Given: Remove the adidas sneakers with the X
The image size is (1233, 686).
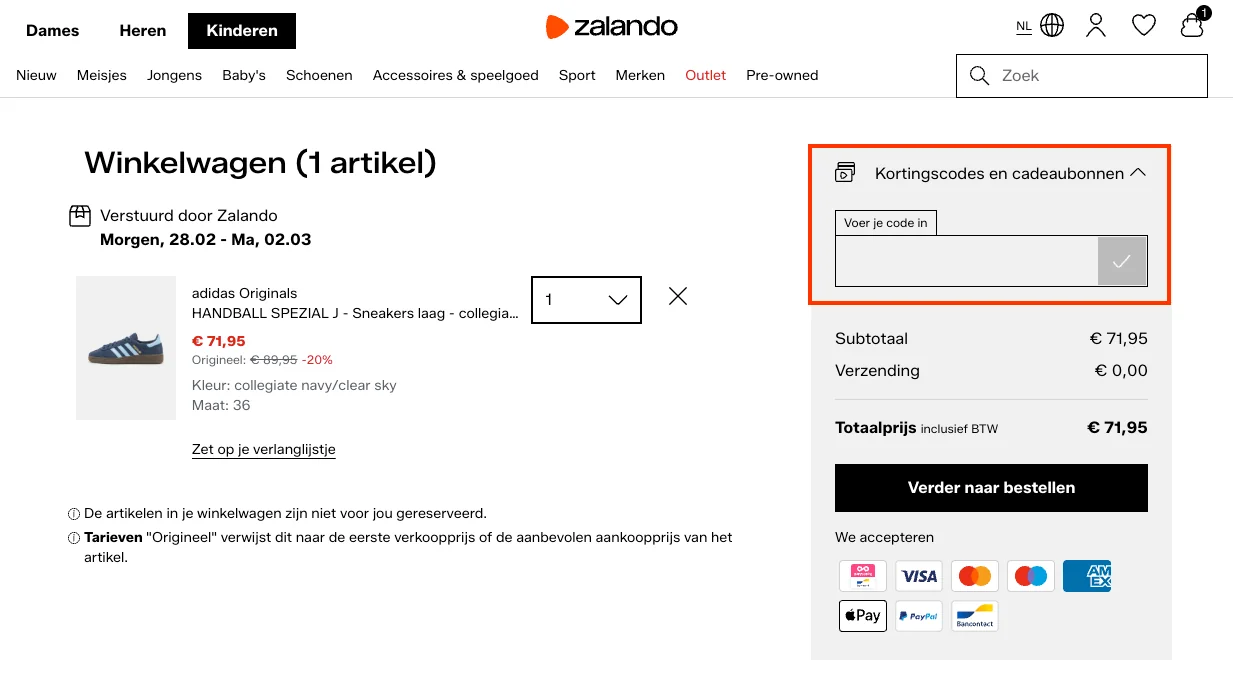Looking at the screenshot, I should pos(677,296).
